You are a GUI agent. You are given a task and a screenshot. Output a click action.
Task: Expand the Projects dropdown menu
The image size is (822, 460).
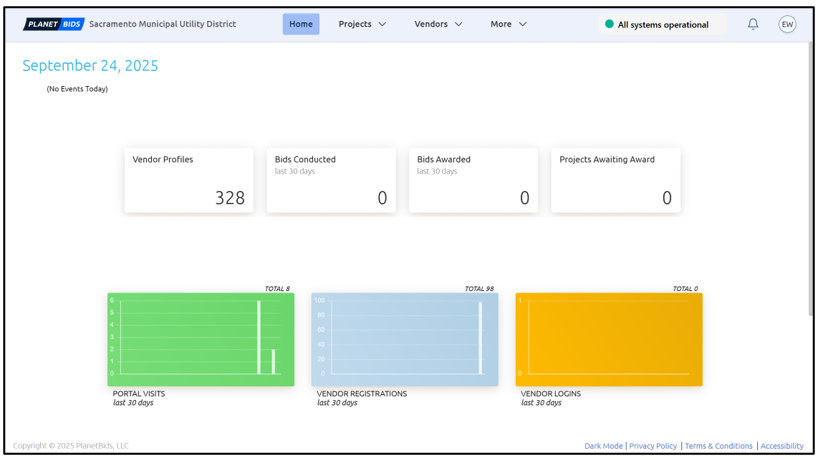point(362,24)
